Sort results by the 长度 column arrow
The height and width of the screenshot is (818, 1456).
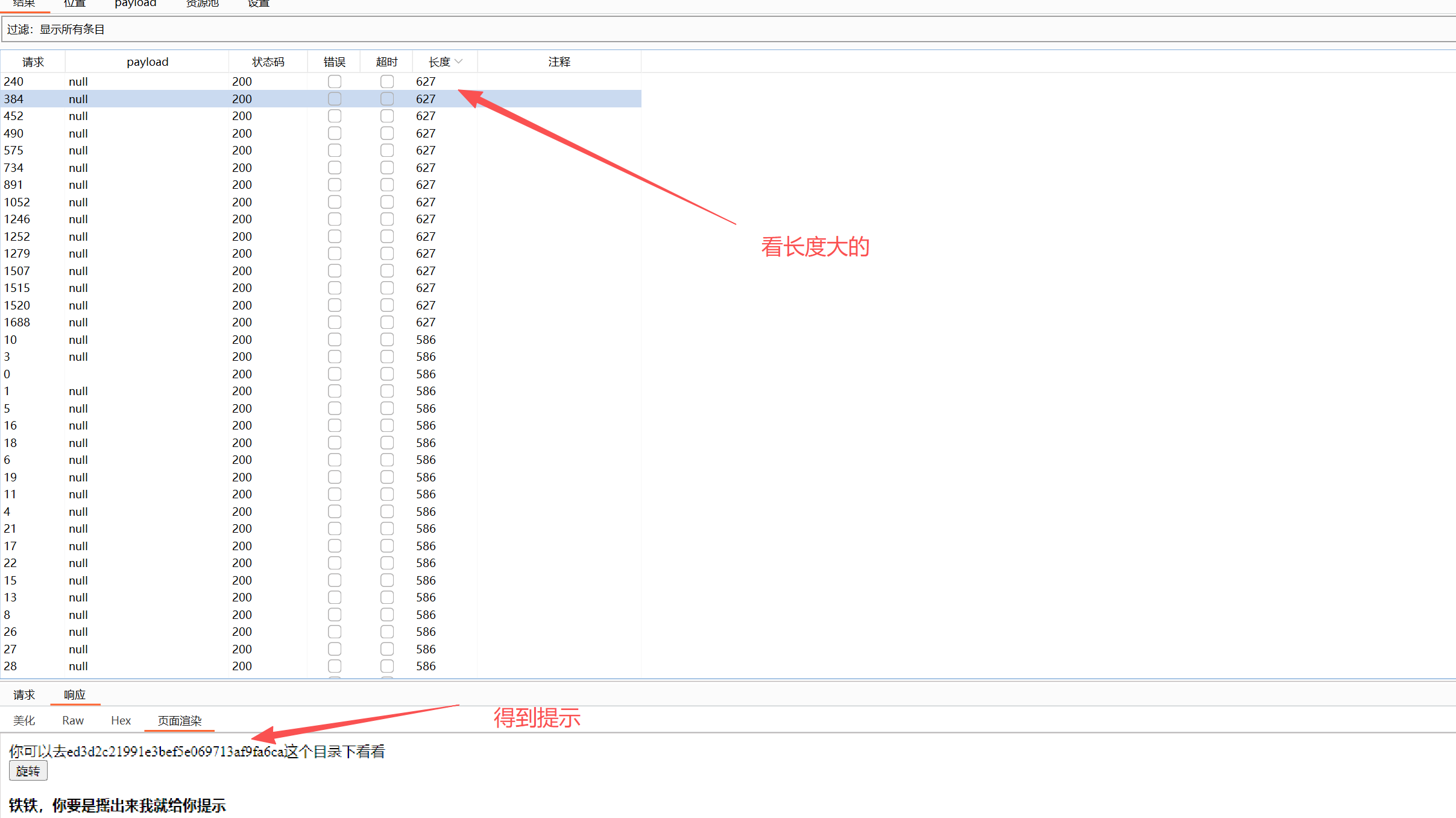tap(459, 62)
